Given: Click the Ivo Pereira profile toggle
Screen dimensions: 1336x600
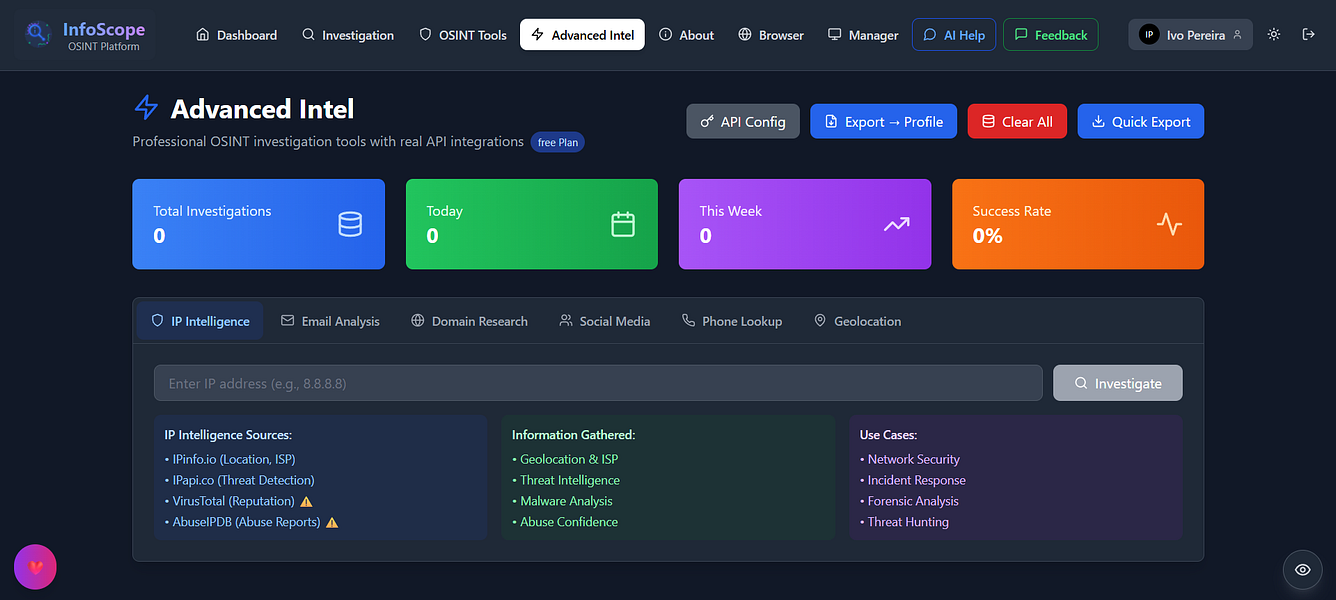Looking at the screenshot, I should [x=1190, y=34].
